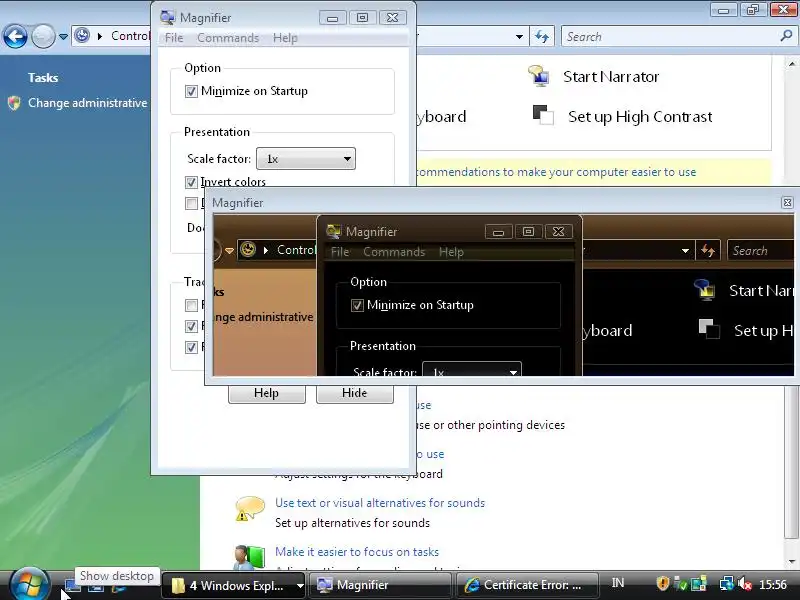800x600 pixels.
Task: Open the Magnifier Help menu
Action: [x=285, y=38]
